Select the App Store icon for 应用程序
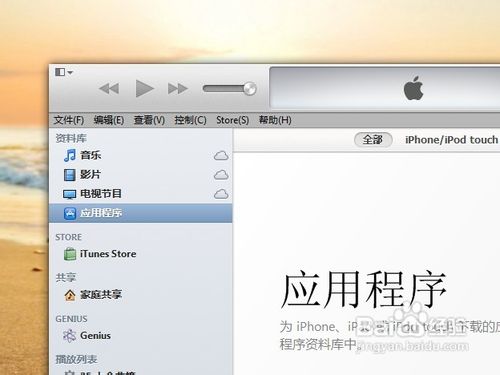The width and height of the screenshot is (500, 375). [70, 213]
